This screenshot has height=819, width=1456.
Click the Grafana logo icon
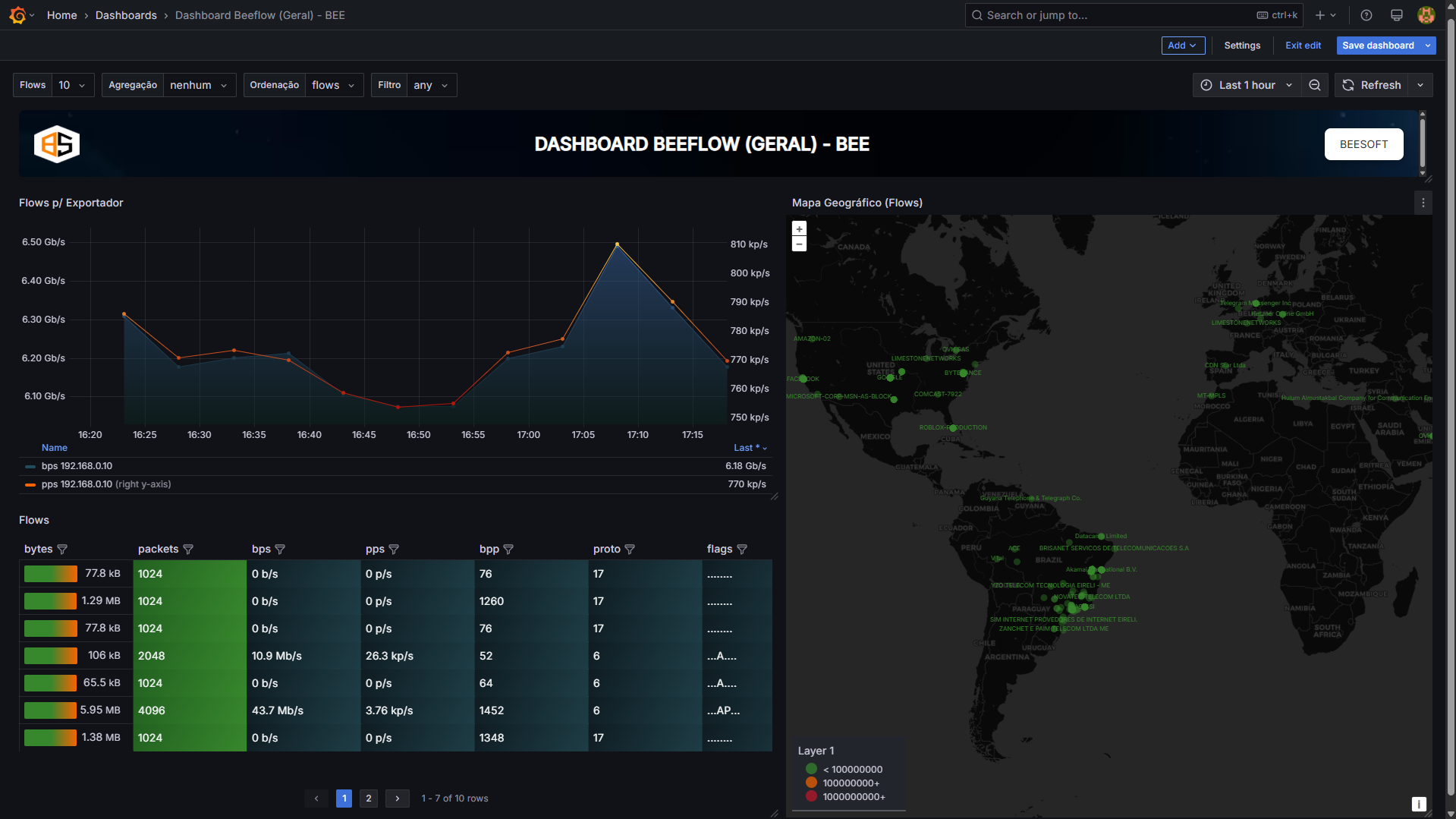17,15
